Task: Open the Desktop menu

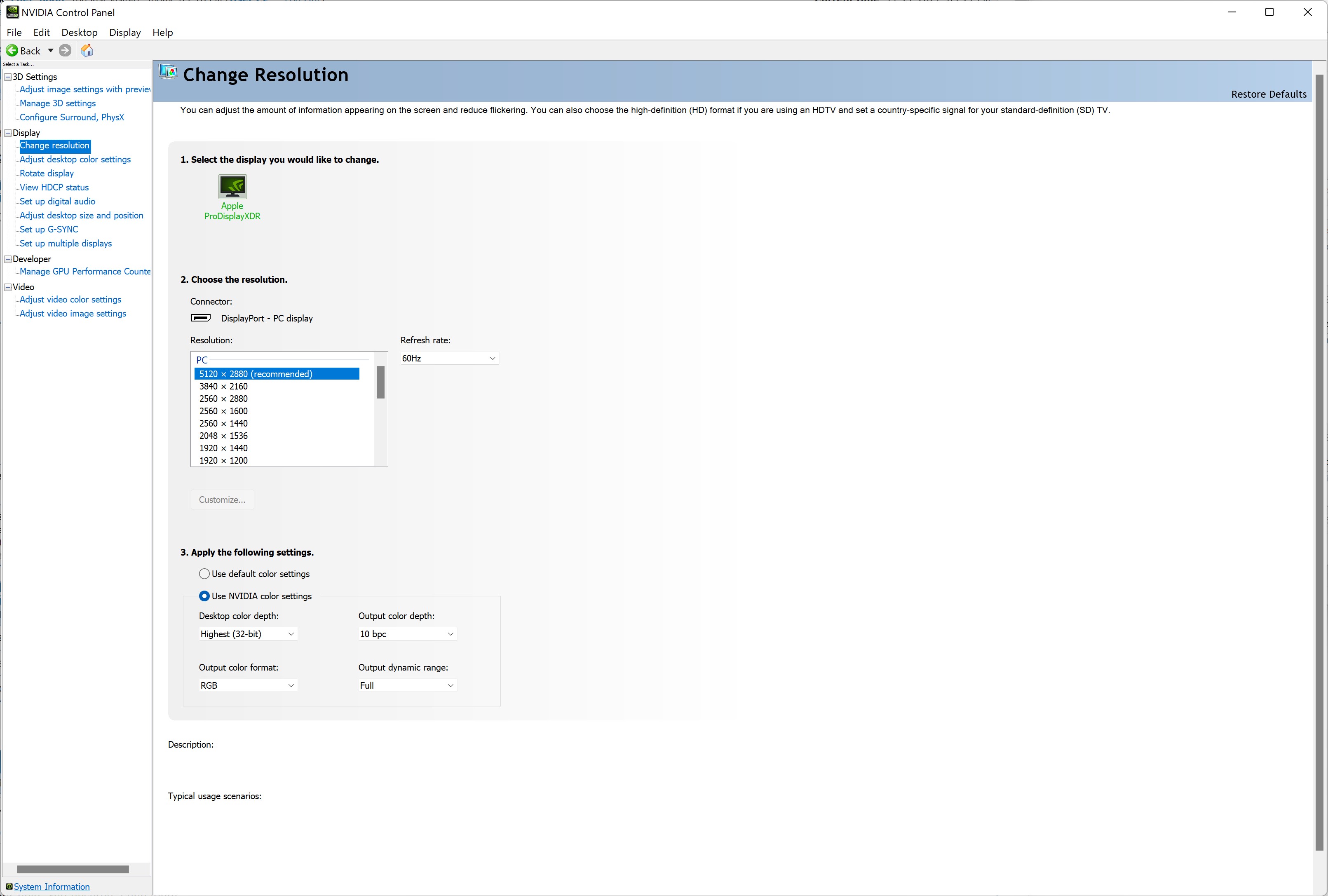Action: tap(80, 33)
